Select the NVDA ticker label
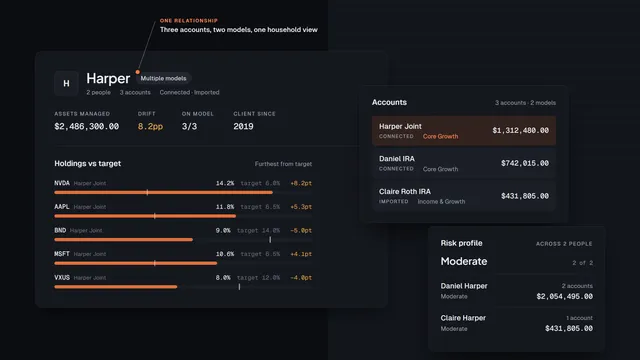This screenshot has width=640, height=360. 62,183
